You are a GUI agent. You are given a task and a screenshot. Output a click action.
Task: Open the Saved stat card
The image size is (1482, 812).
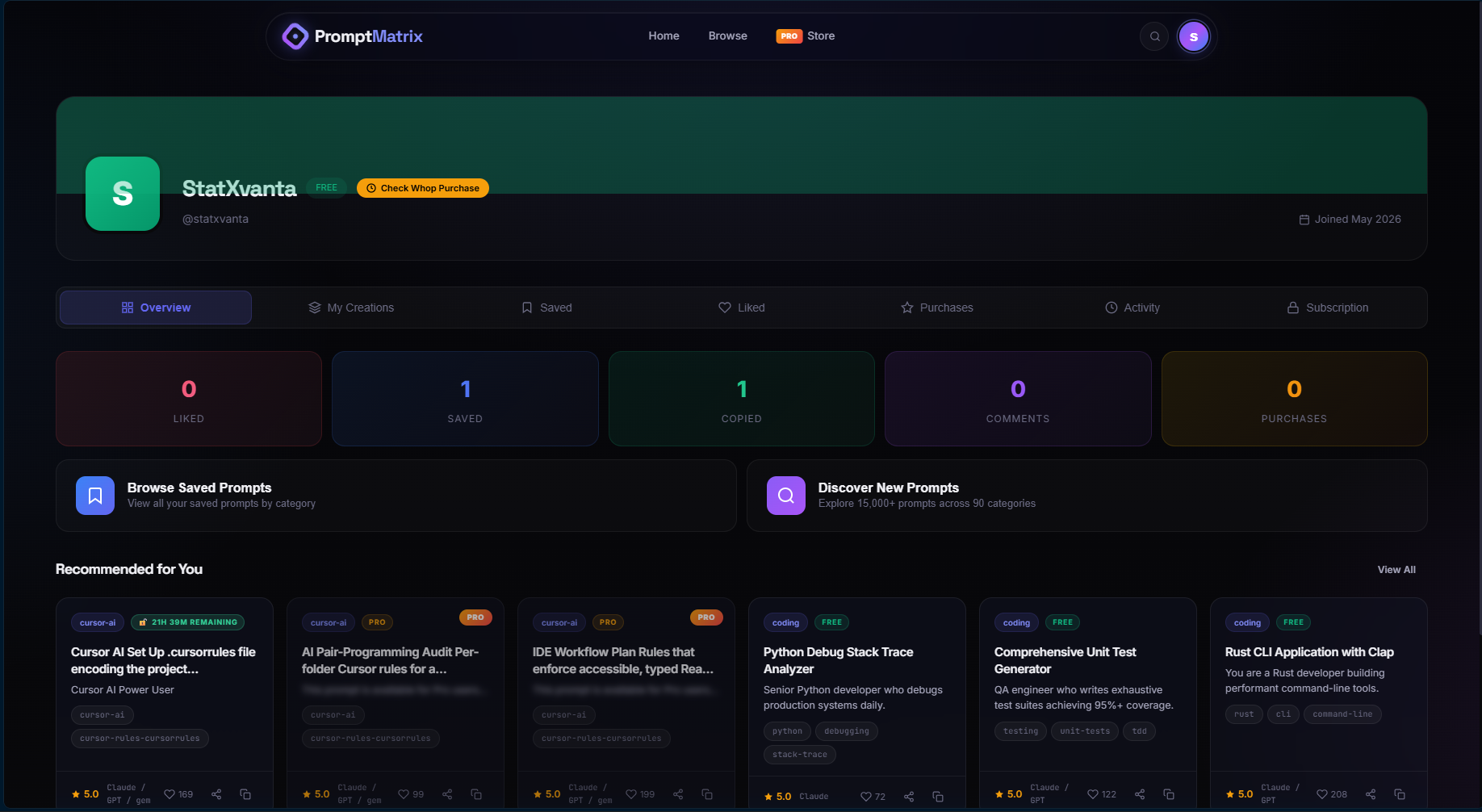(465, 399)
